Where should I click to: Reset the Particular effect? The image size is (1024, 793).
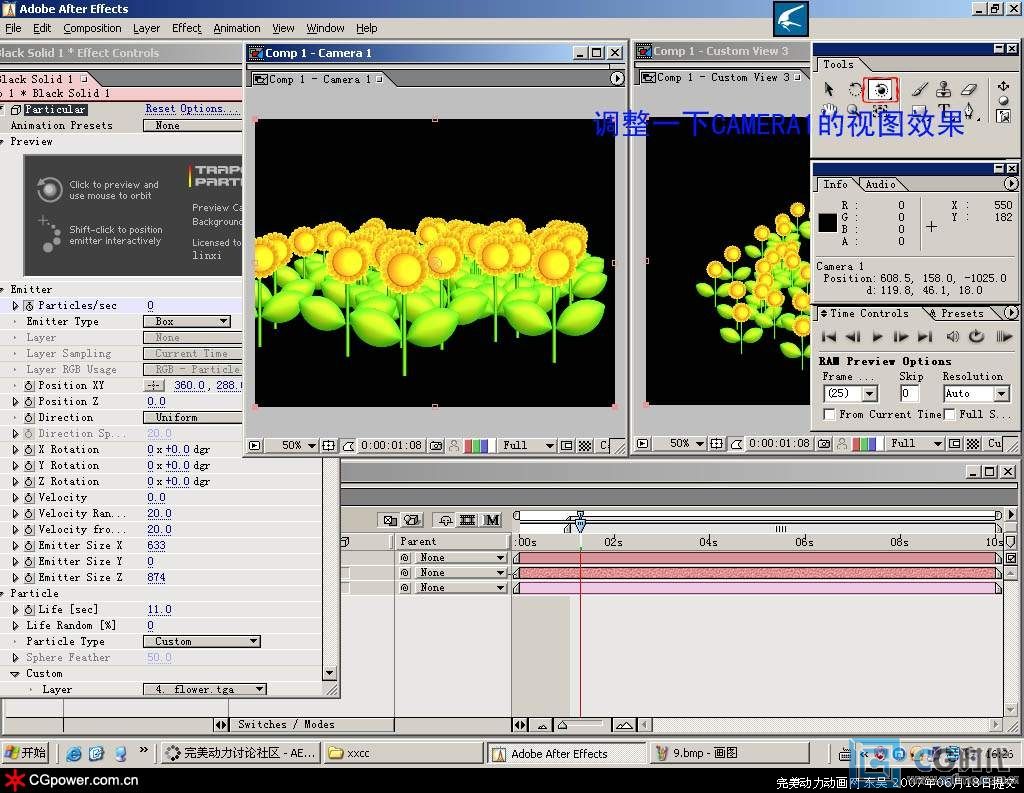[160, 108]
